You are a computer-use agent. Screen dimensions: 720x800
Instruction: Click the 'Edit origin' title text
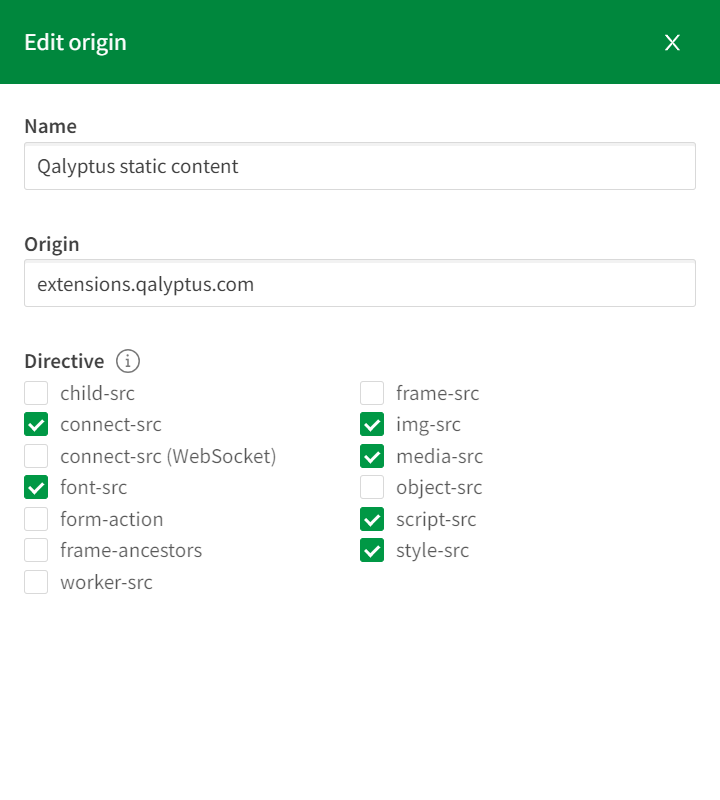coord(76,42)
